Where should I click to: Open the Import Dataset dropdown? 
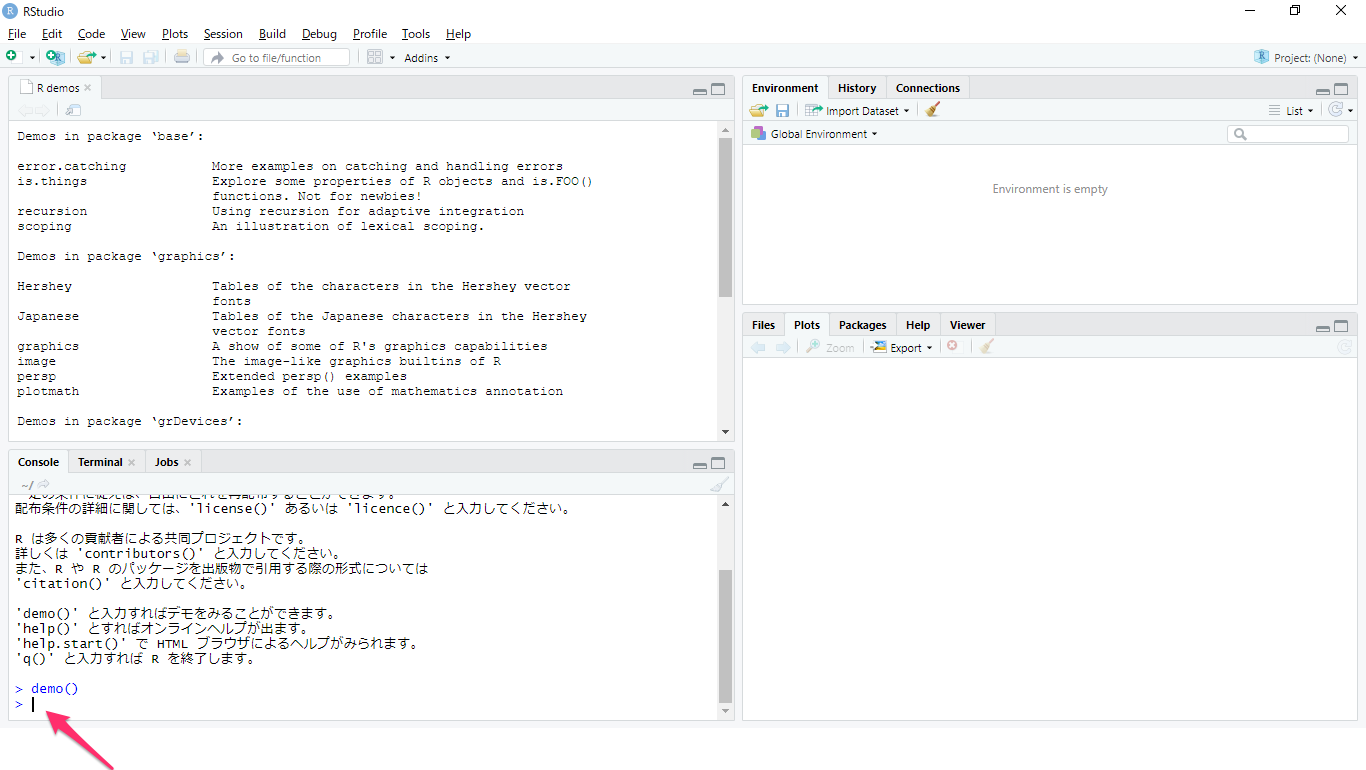[x=857, y=110]
